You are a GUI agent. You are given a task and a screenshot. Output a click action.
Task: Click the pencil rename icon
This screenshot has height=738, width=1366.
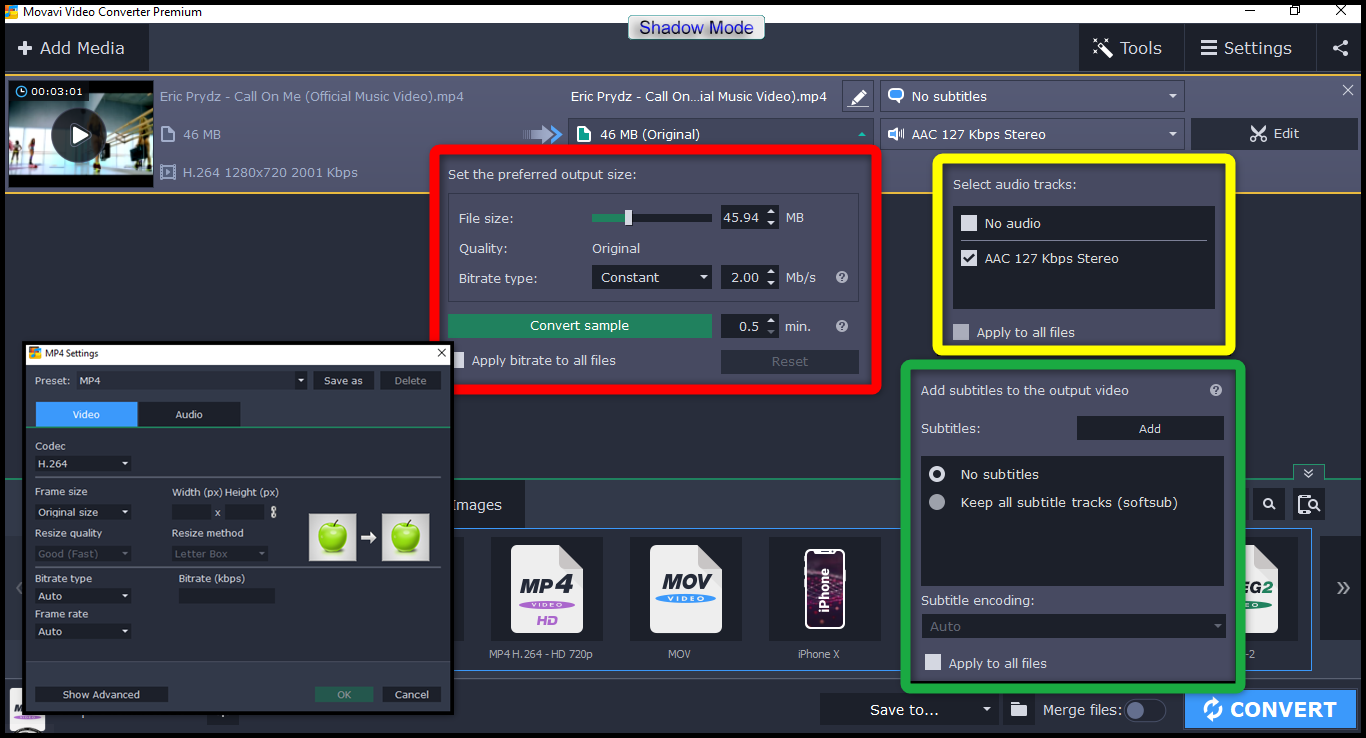[857, 96]
